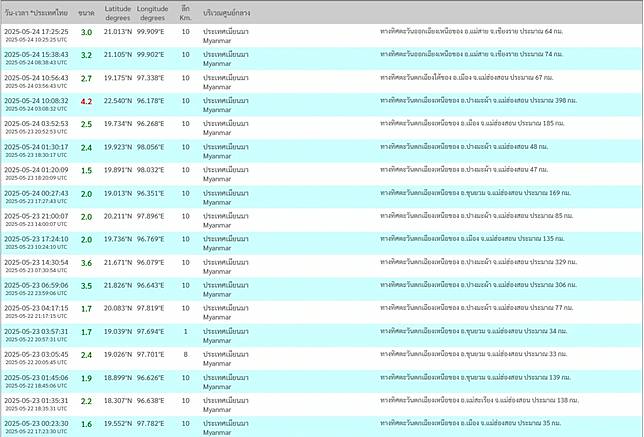This screenshot has width=644, height=437.
Task: Click the 2025-05-24 10:56:43 event timestamp
Action: coord(36,77)
